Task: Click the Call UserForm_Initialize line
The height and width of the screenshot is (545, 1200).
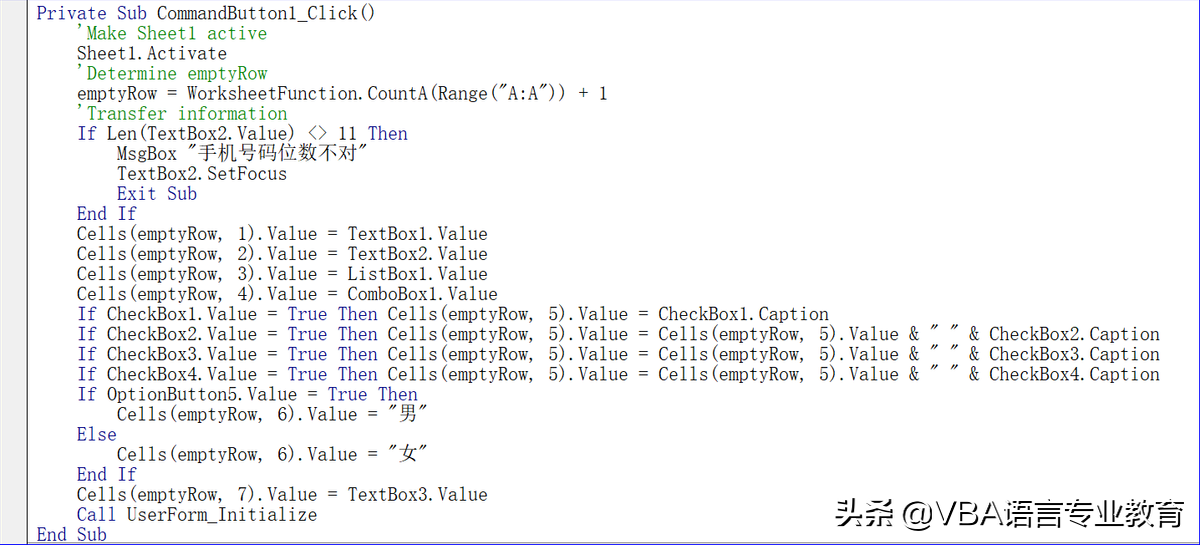Action: tap(197, 514)
